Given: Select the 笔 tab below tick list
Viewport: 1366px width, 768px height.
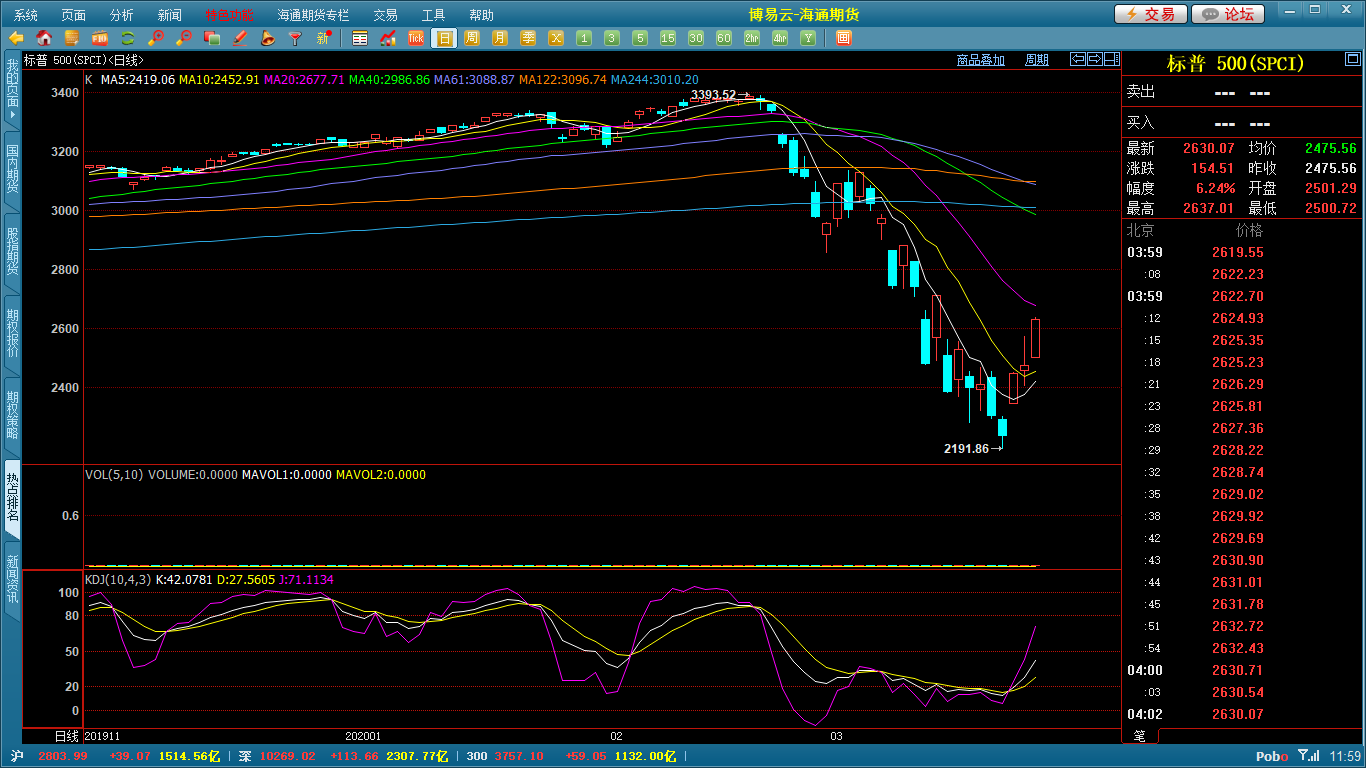Looking at the screenshot, I should click(1140, 736).
